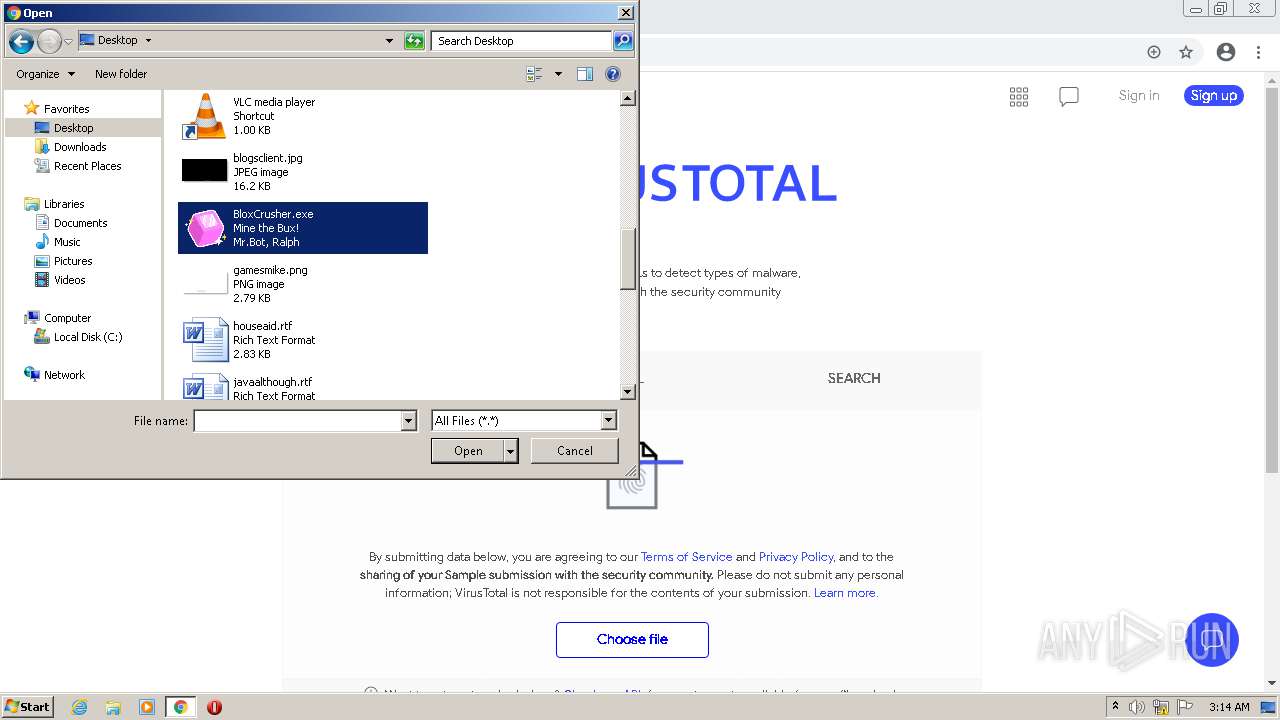Open the Chrome profile avatar icon
Image resolution: width=1280 pixels, height=720 pixels.
pos(1226,52)
